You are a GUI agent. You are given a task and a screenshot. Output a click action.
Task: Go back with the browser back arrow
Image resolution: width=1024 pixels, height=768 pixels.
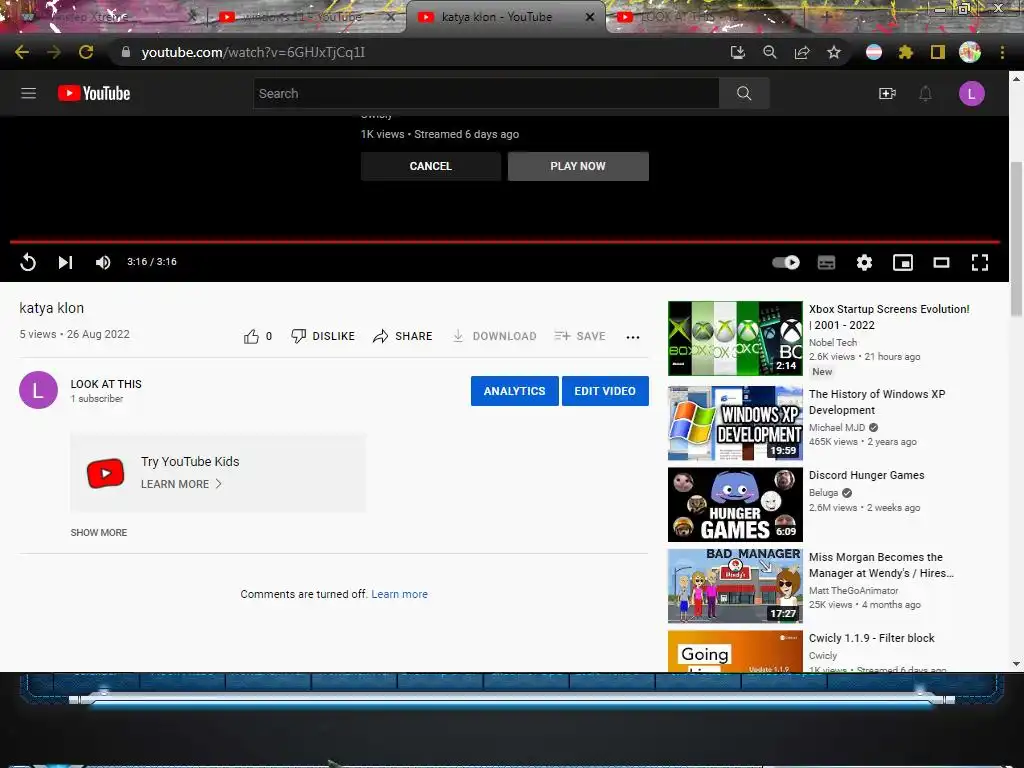pos(22,52)
